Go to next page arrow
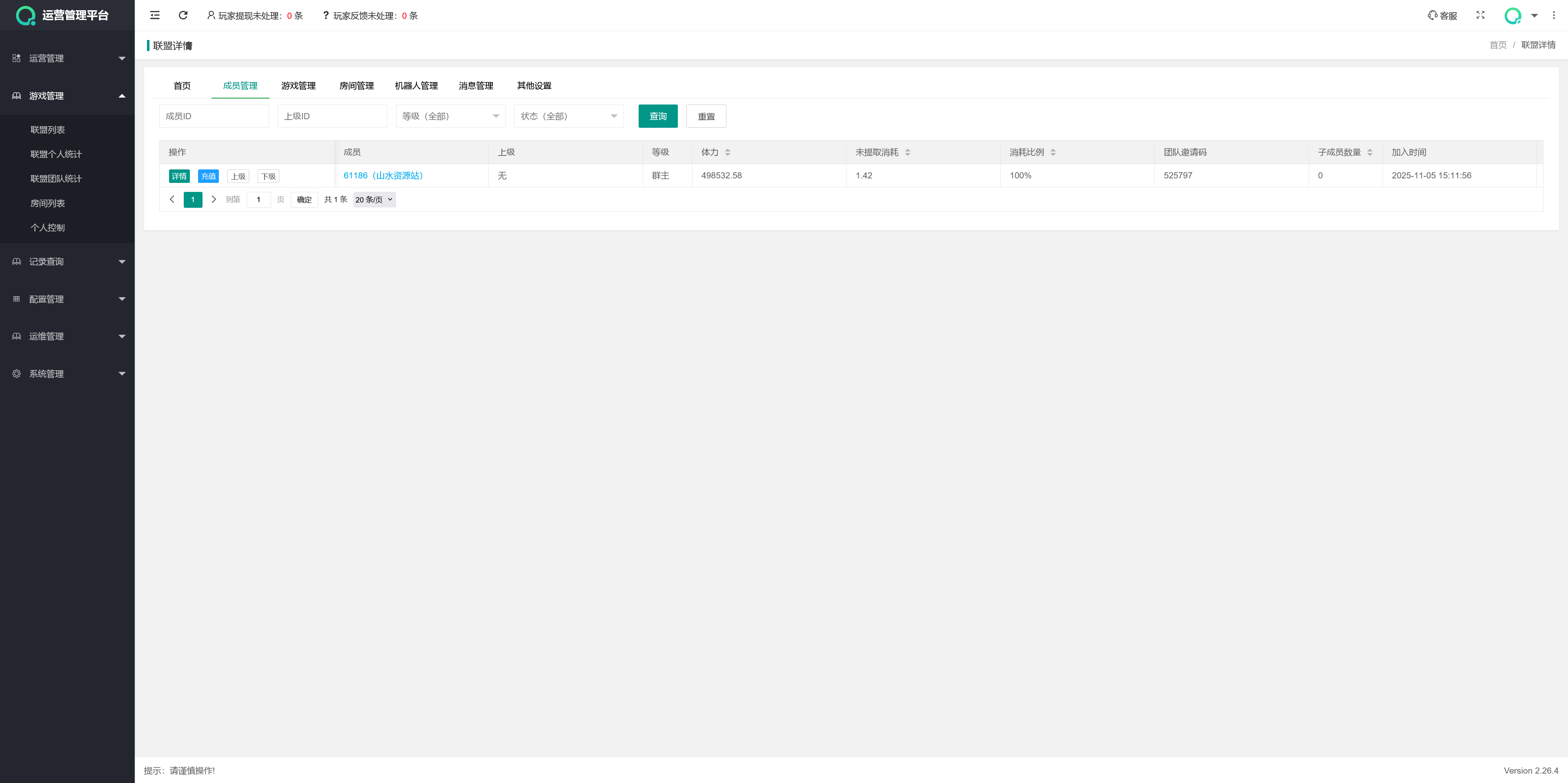1568x783 pixels. tap(214, 200)
